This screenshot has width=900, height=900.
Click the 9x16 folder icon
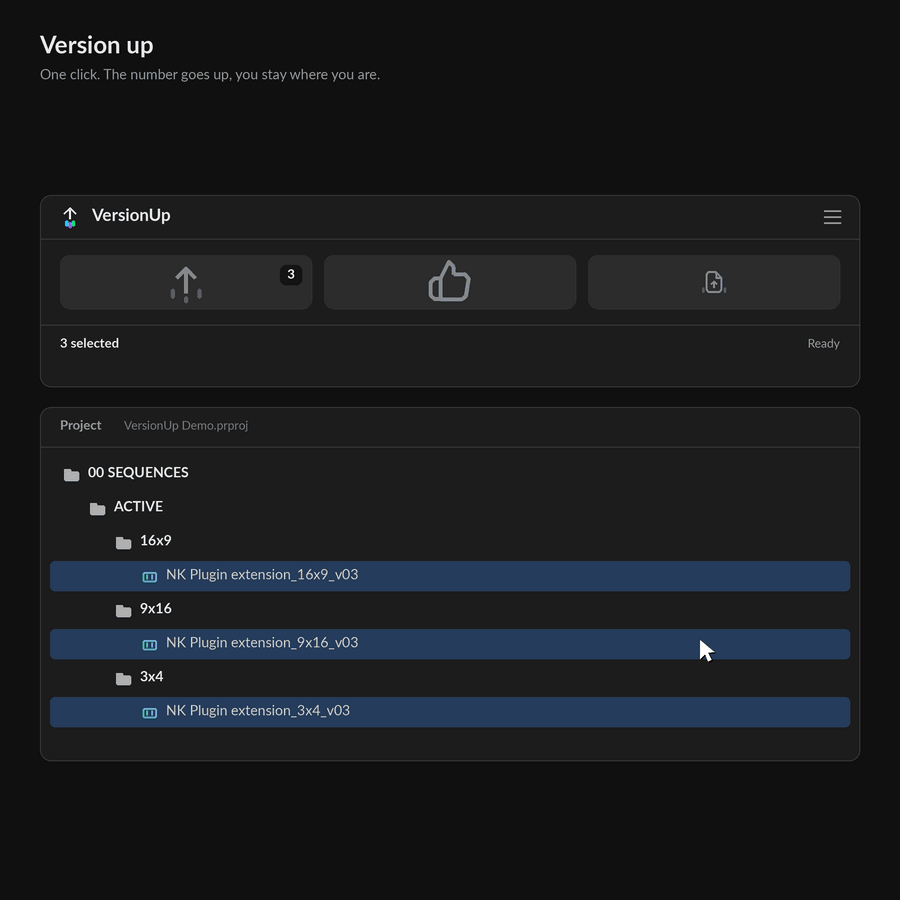click(123, 611)
